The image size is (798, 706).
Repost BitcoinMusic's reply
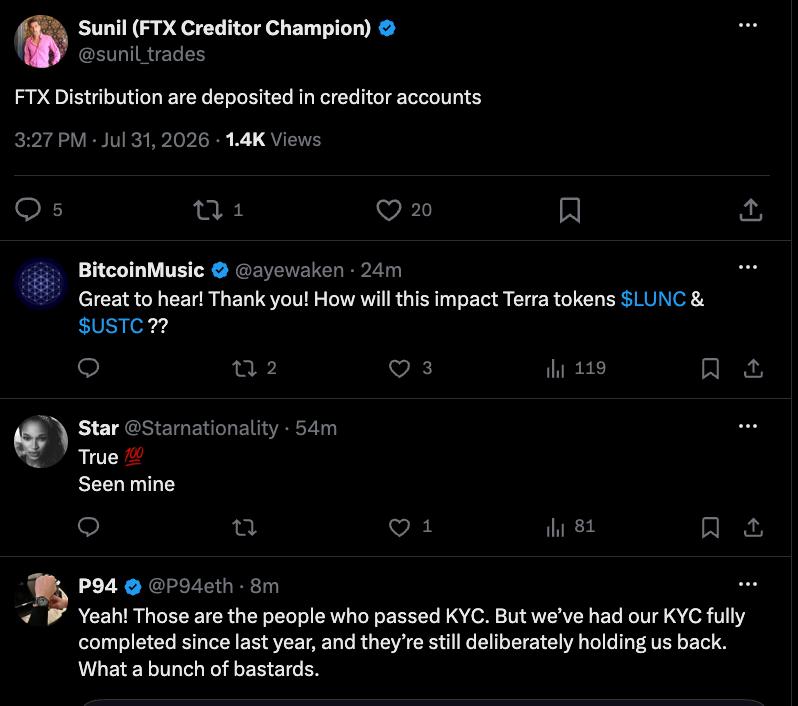pos(244,368)
